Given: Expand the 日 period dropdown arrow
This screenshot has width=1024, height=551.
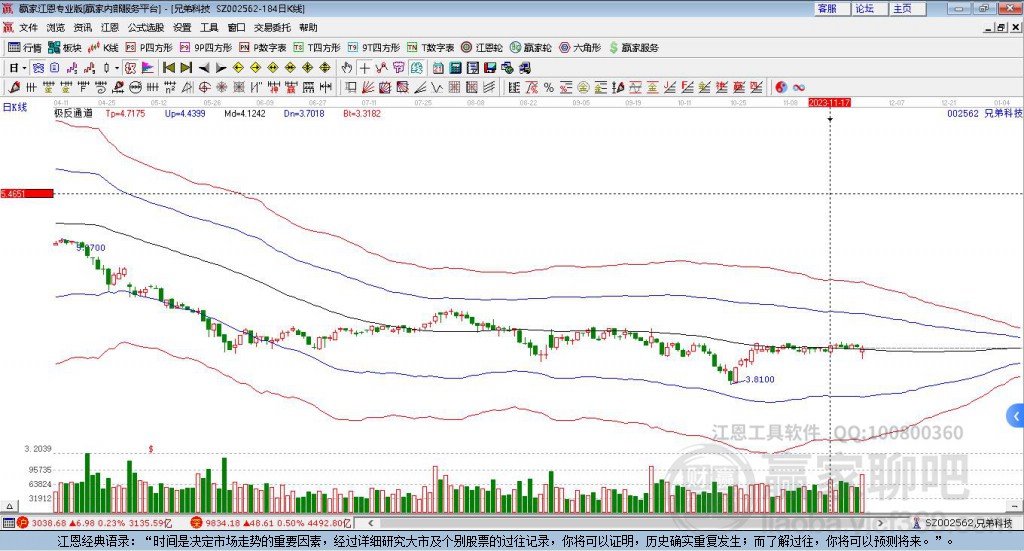Looking at the screenshot, I should (x=24, y=68).
